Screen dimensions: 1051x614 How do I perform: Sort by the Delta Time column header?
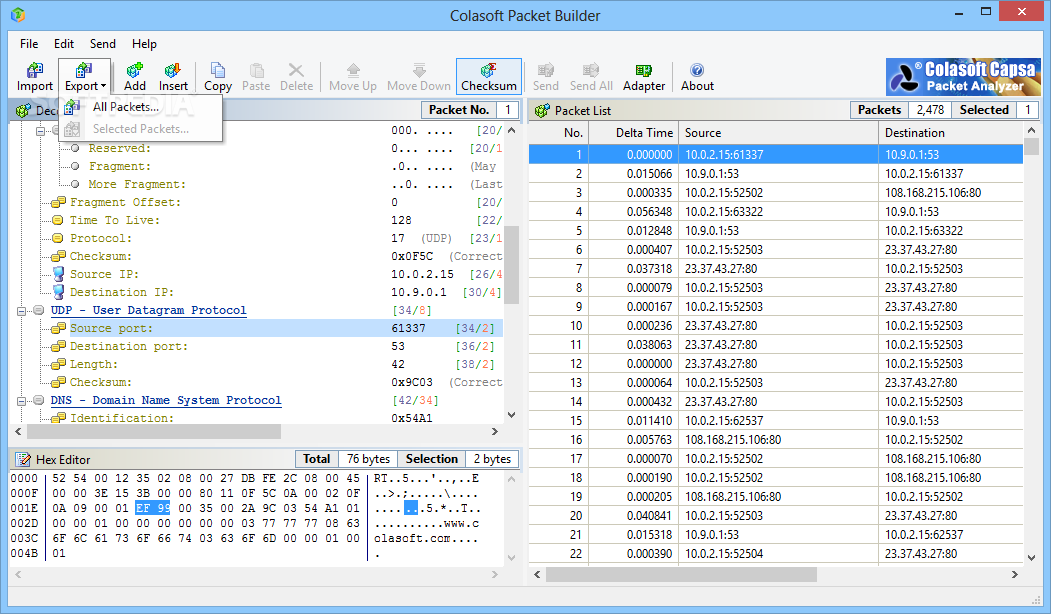pos(633,133)
